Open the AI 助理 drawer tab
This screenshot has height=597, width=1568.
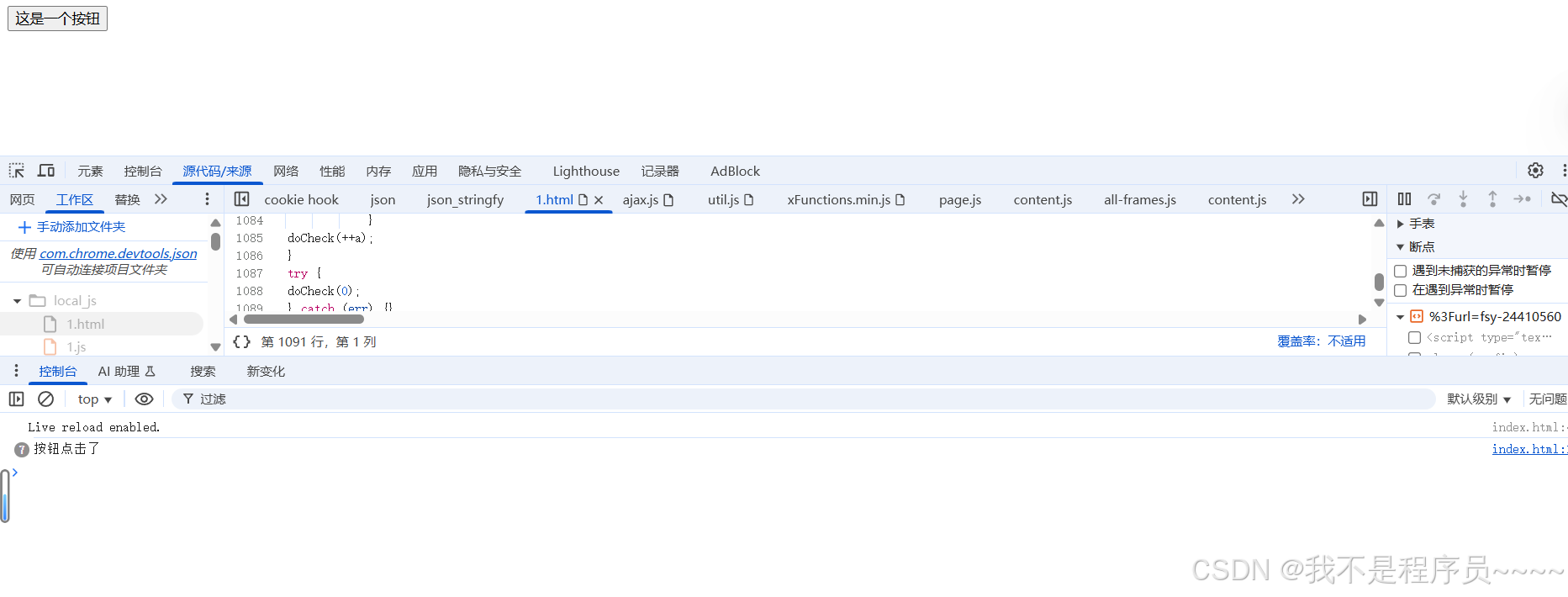coord(126,371)
